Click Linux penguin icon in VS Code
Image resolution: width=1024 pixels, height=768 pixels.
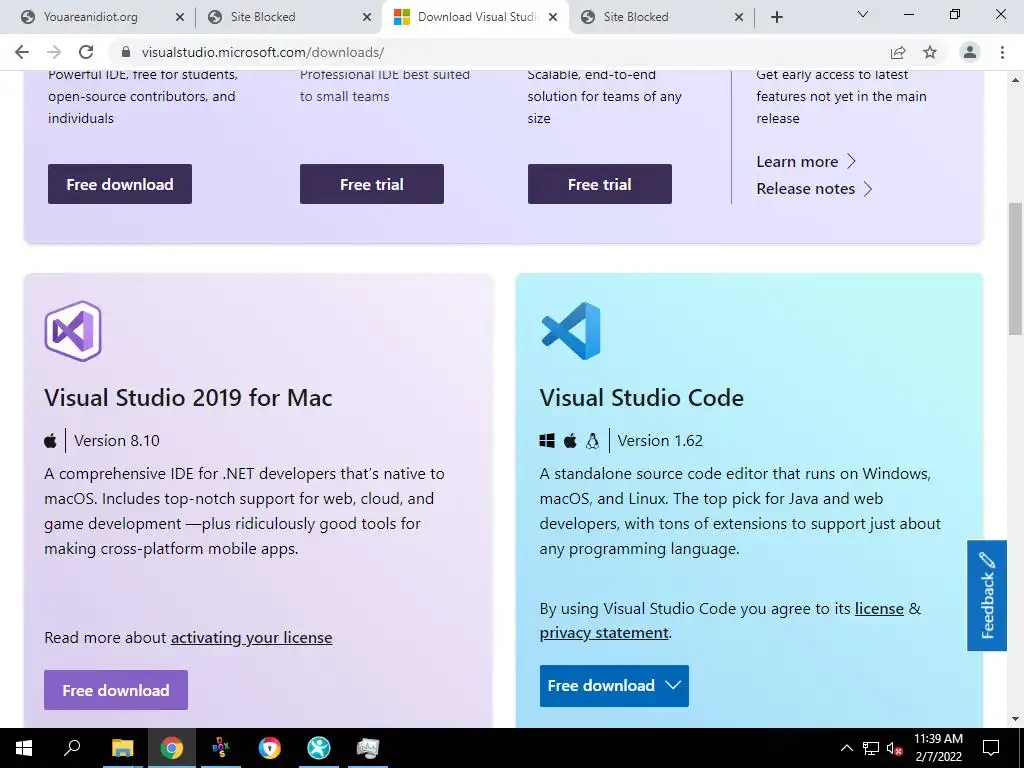coord(592,441)
